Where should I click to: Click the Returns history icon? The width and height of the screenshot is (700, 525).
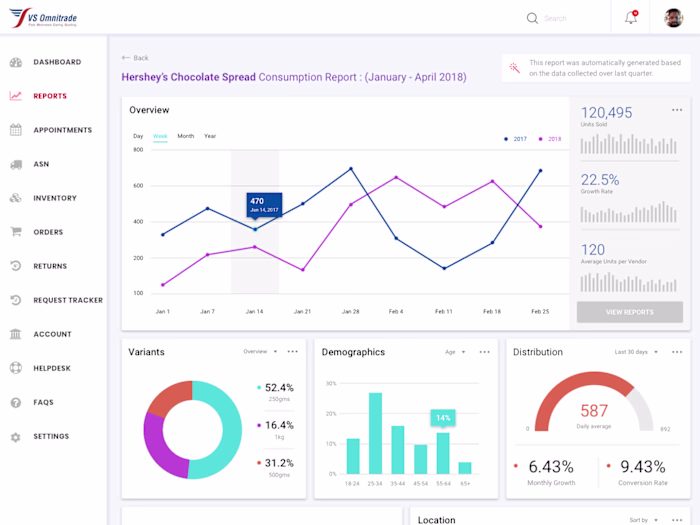(16, 266)
